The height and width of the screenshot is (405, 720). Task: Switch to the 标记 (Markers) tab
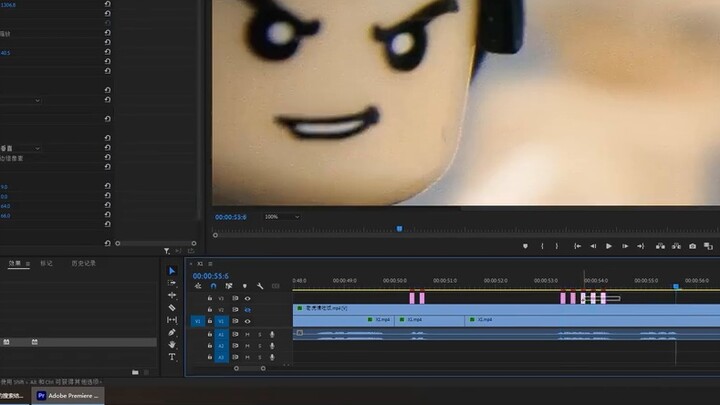(46, 263)
